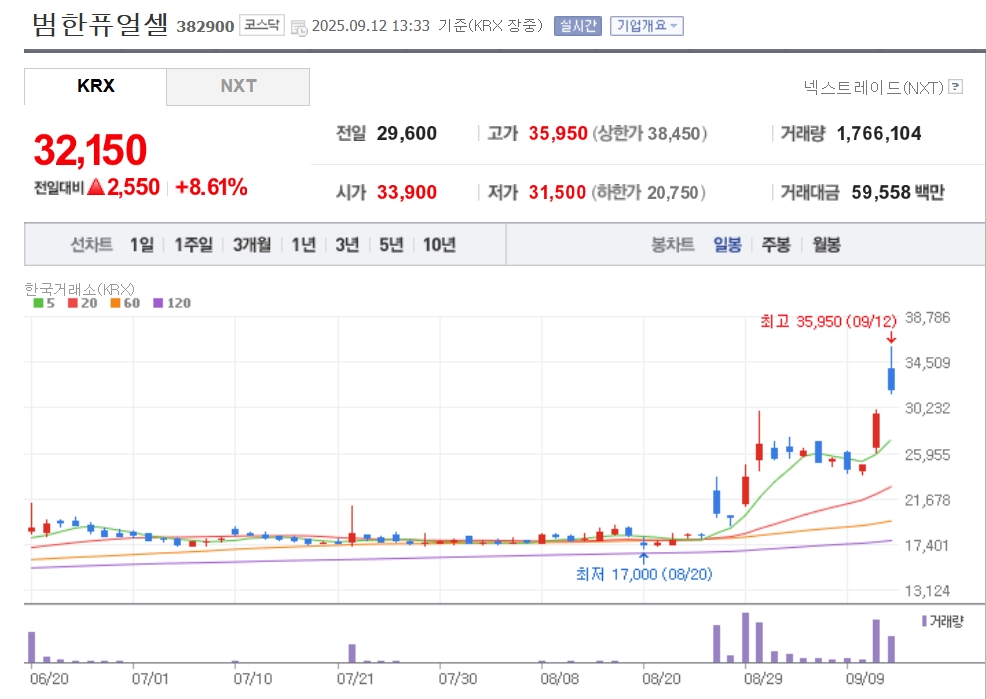Click the 넥스트레이드(NXT) link
This screenshot has height=699, width=986.
(x=873, y=87)
